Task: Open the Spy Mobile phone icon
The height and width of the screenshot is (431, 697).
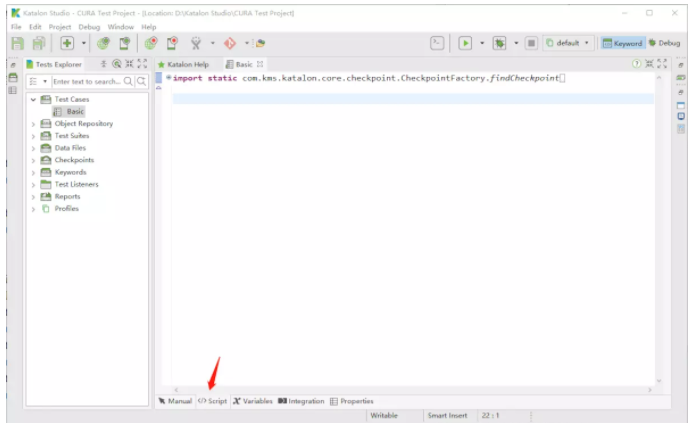Action: (x=125, y=43)
